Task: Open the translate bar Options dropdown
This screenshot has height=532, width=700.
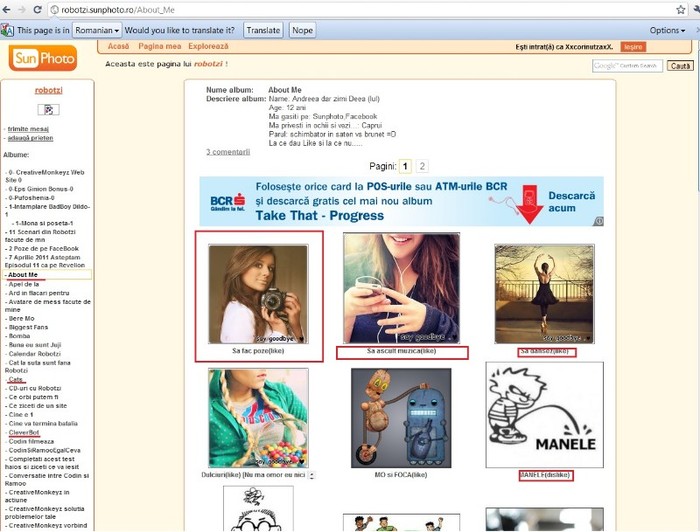Action: tap(667, 30)
